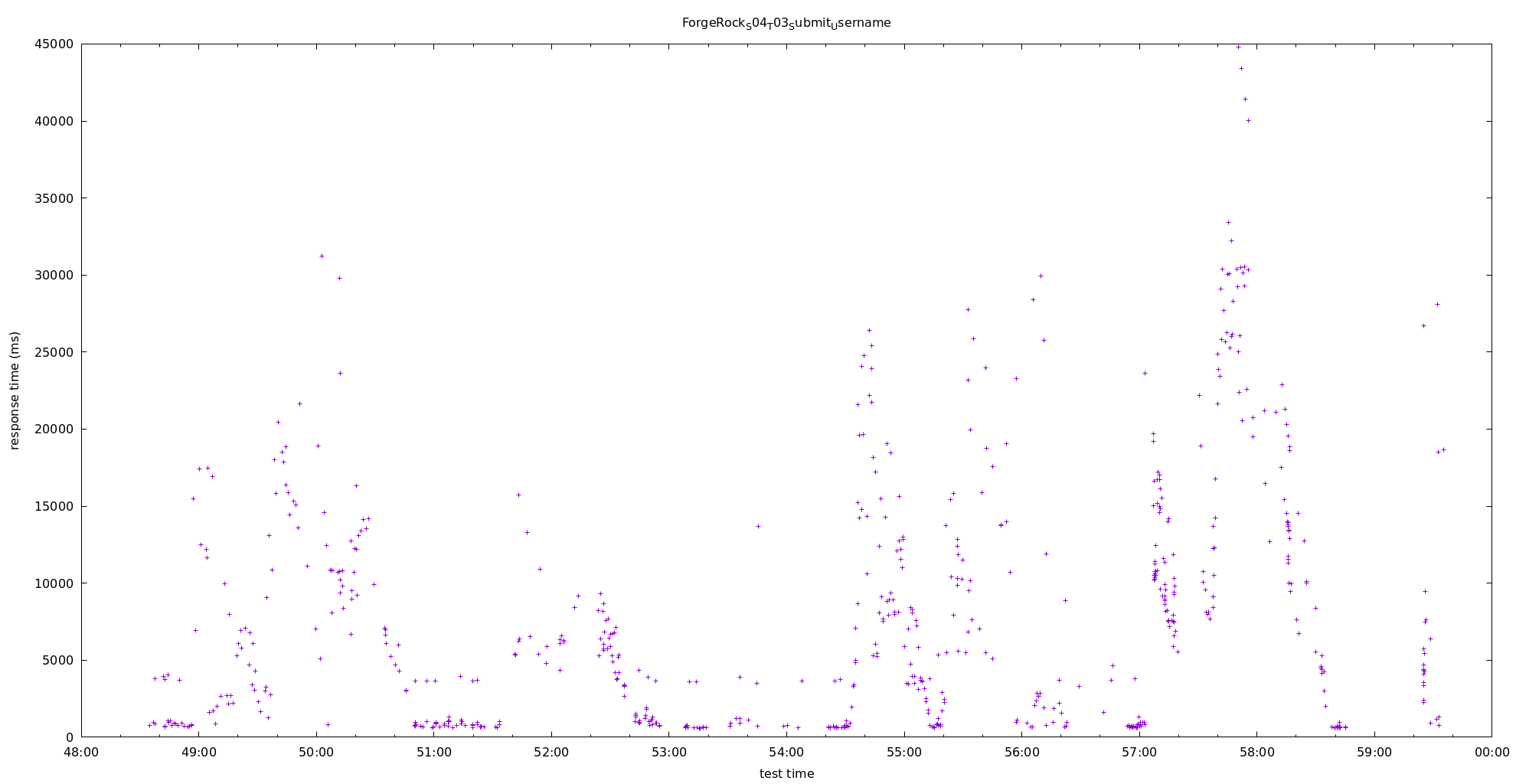
Task: Select the 54:00 x-axis tick label
Action: 786,752
